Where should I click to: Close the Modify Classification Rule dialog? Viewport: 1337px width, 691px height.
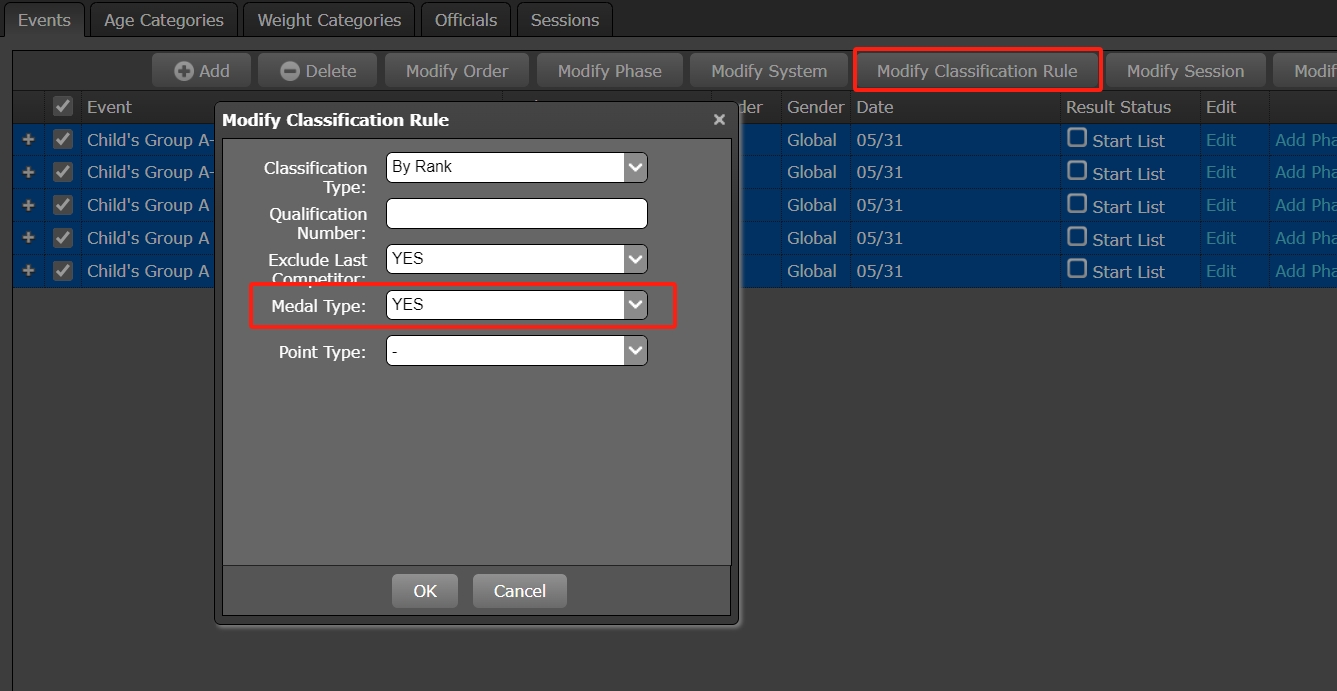tap(719, 120)
